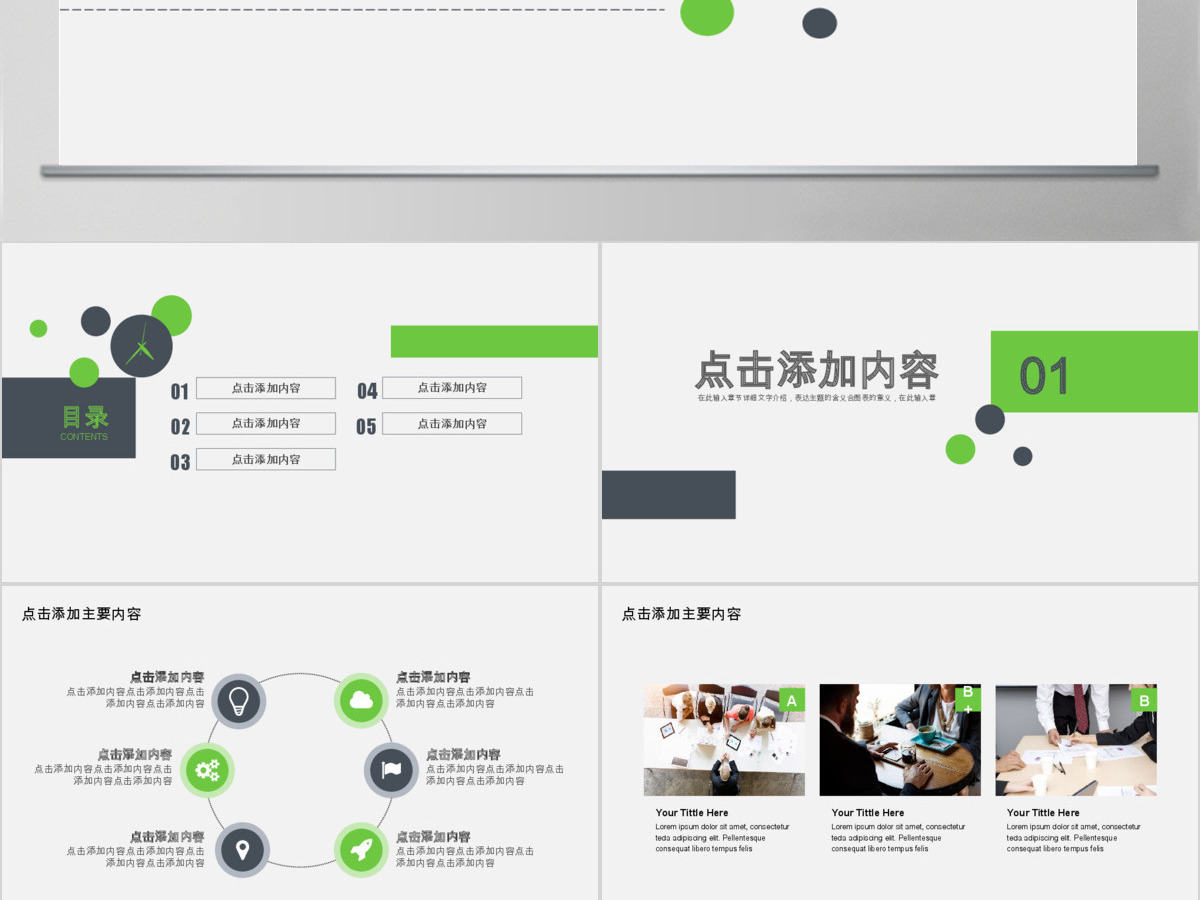Viewport: 1200px width, 900px height.
Task: Select the 02 contents text box
Action: (x=266, y=424)
